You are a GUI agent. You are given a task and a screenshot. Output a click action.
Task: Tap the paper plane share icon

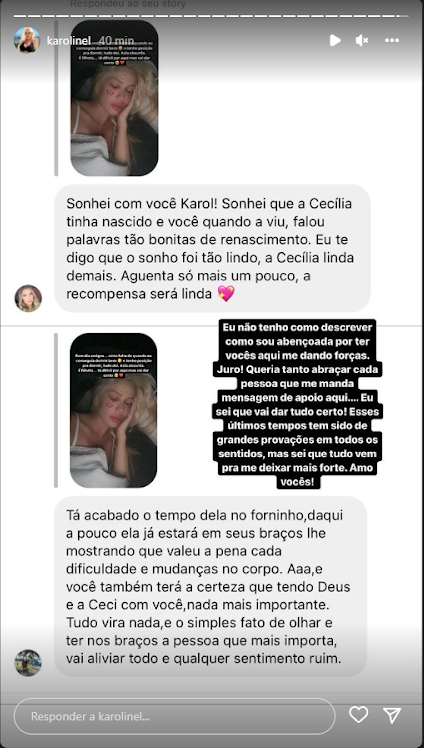pos(392,714)
